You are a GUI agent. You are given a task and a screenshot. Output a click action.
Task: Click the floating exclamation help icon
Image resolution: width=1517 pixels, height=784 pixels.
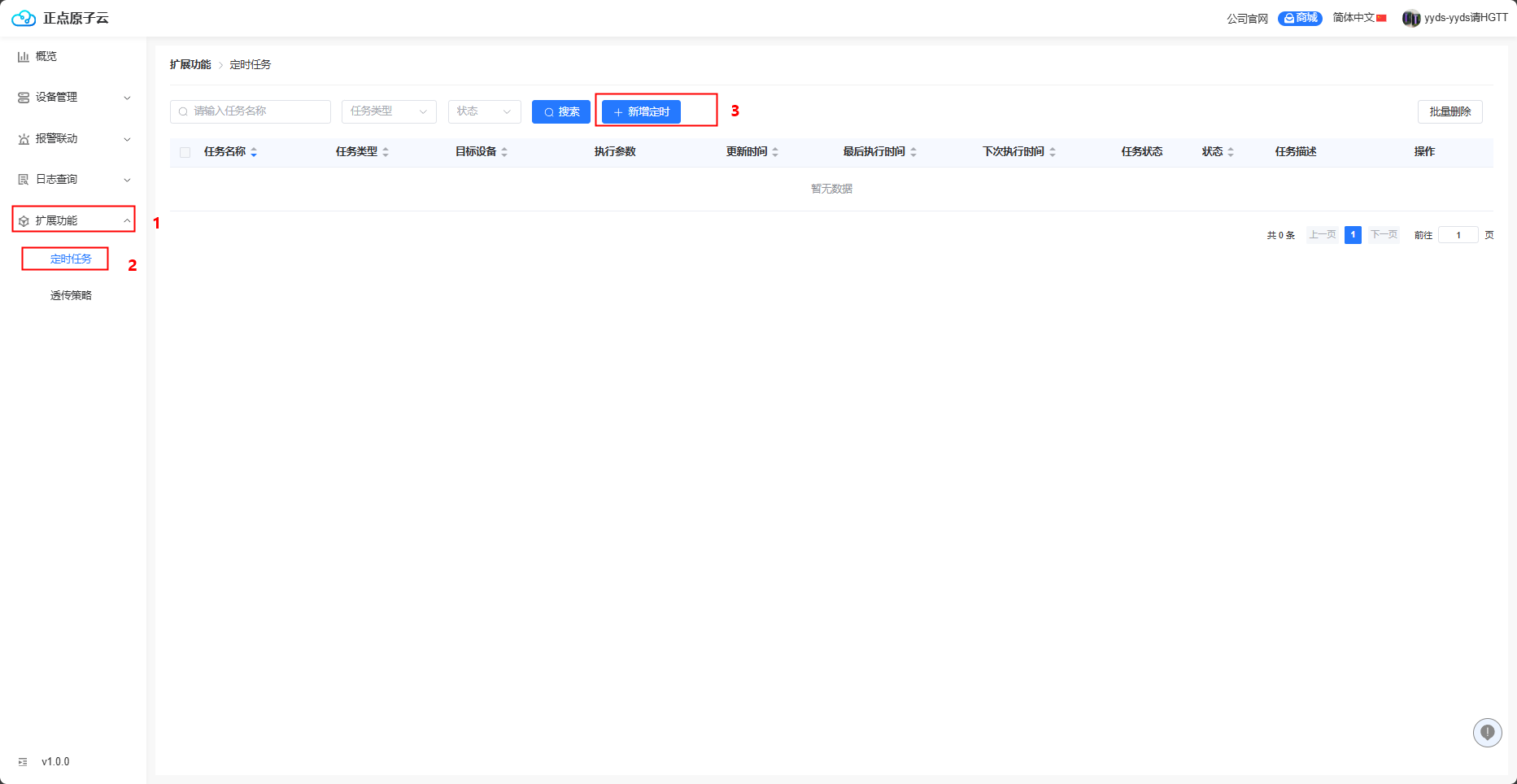coord(1487,733)
